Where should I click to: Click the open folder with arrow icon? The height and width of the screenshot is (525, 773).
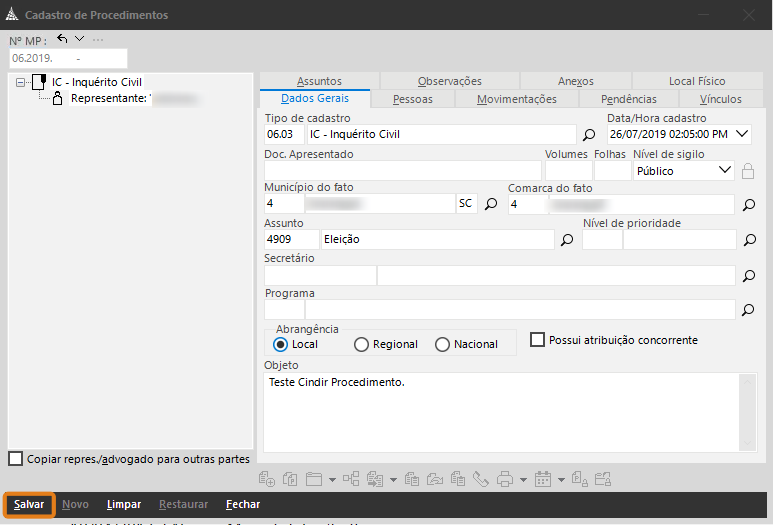435,479
